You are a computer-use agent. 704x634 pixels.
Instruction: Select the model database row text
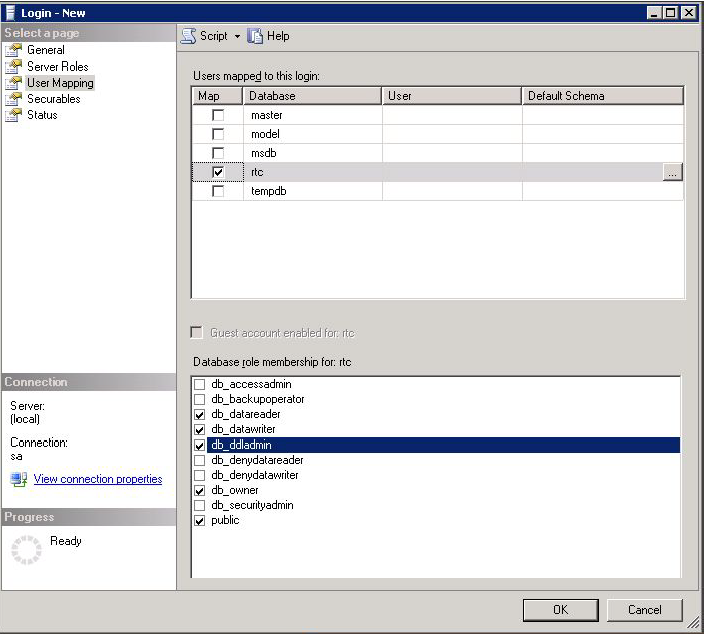[265, 134]
